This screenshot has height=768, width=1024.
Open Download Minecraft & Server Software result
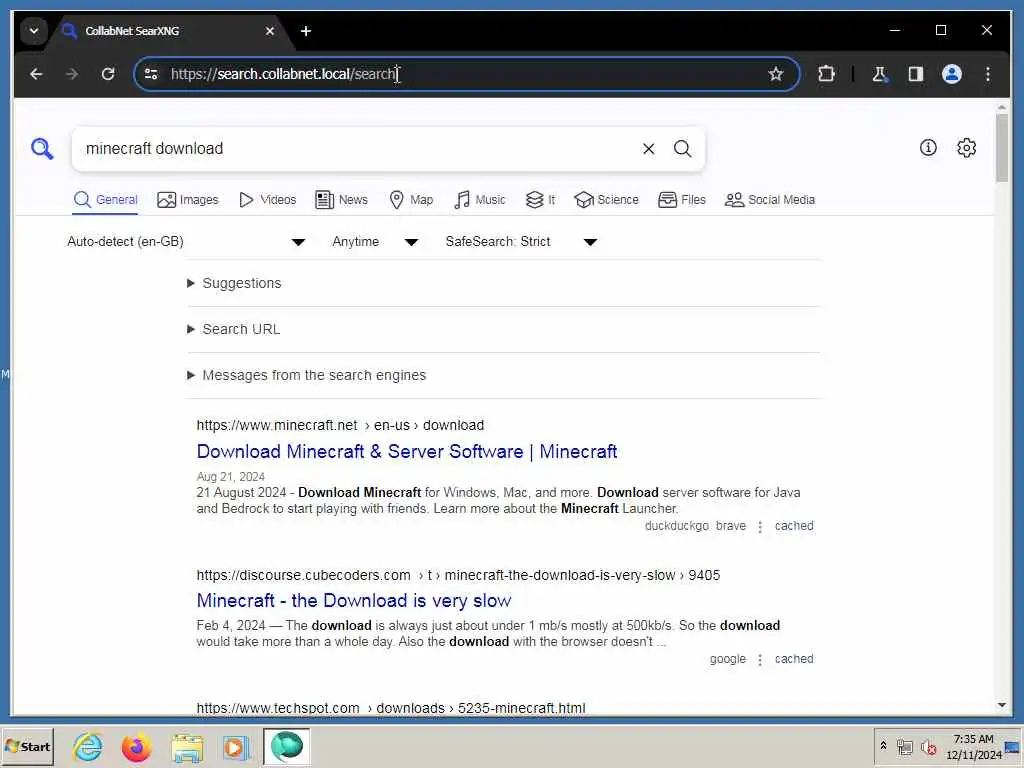pos(407,452)
